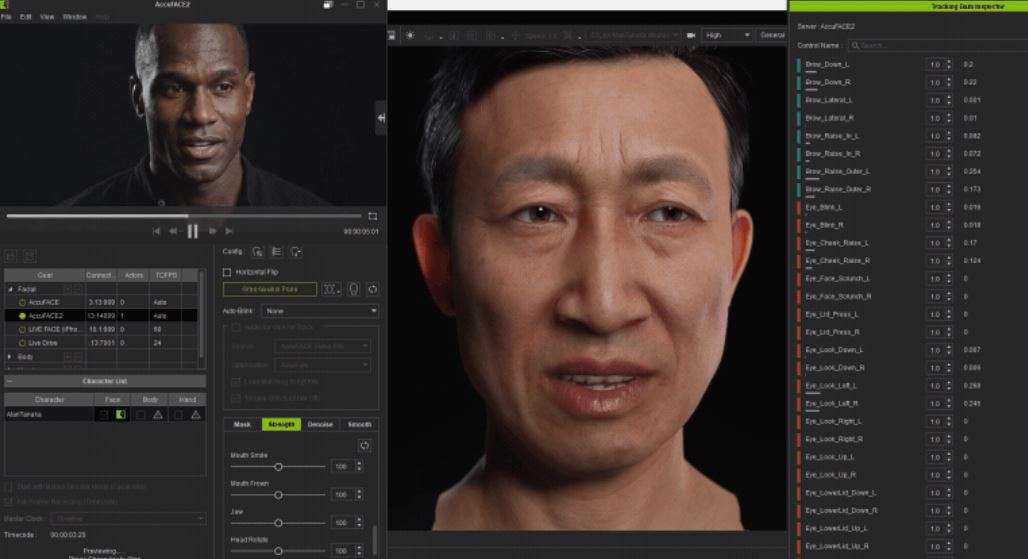Viewport: 1028px width, 559px height.
Task: Click the Brow_Down_L value stepper
Action: 948,65
